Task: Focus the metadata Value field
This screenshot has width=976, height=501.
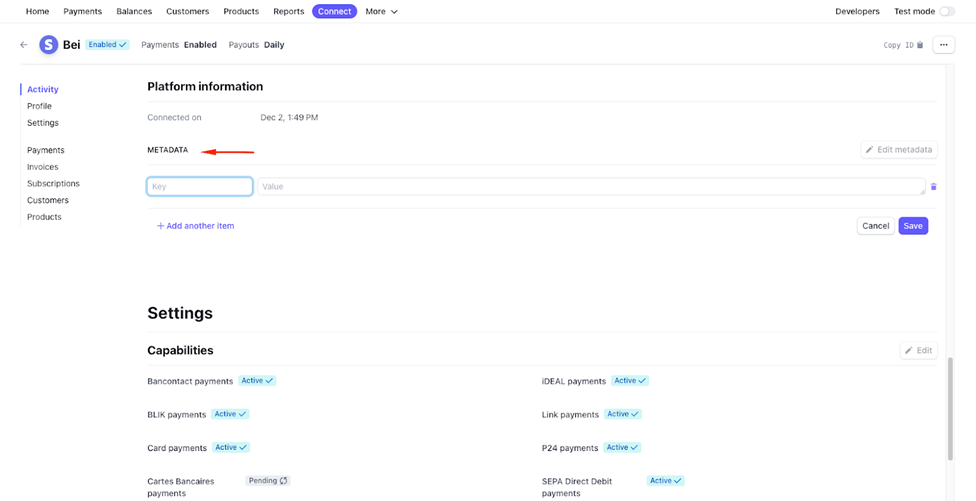Action: (591, 187)
